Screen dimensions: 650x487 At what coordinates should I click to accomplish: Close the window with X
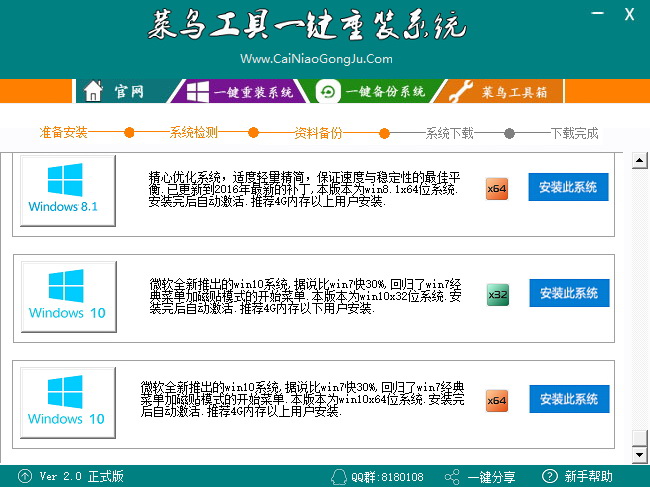click(629, 15)
